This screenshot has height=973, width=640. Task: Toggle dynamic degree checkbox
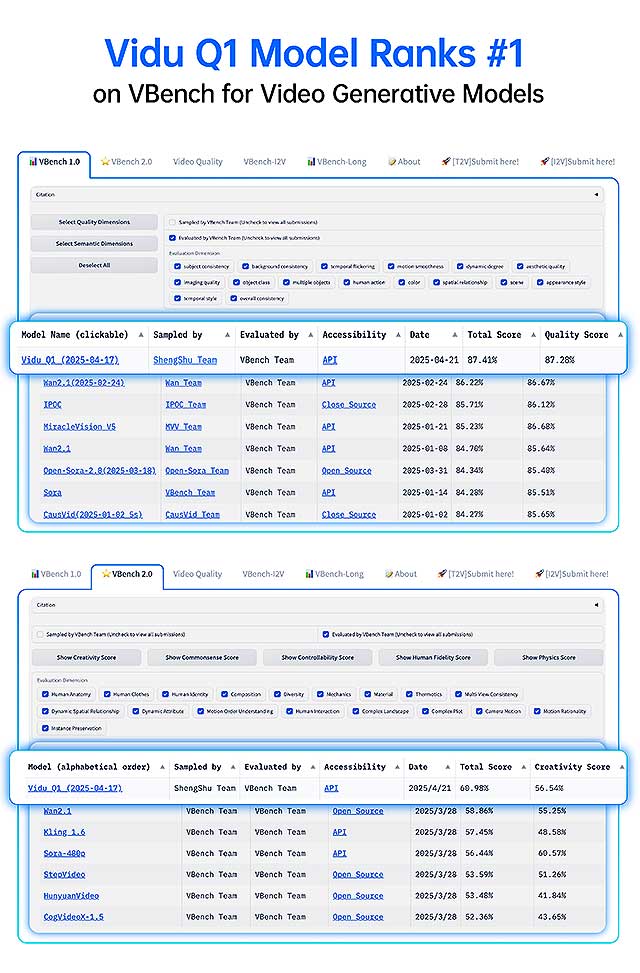click(460, 266)
